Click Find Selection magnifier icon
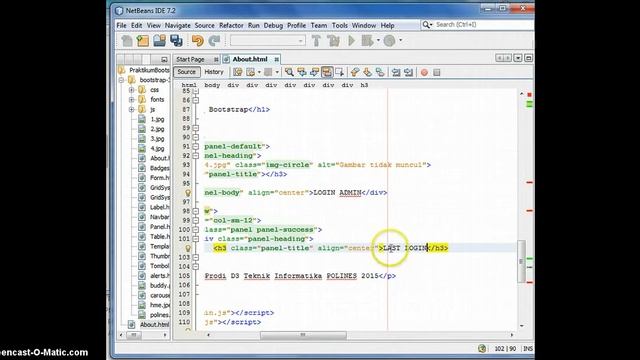The height and width of the screenshot is (360, 640). coord(289,72)
